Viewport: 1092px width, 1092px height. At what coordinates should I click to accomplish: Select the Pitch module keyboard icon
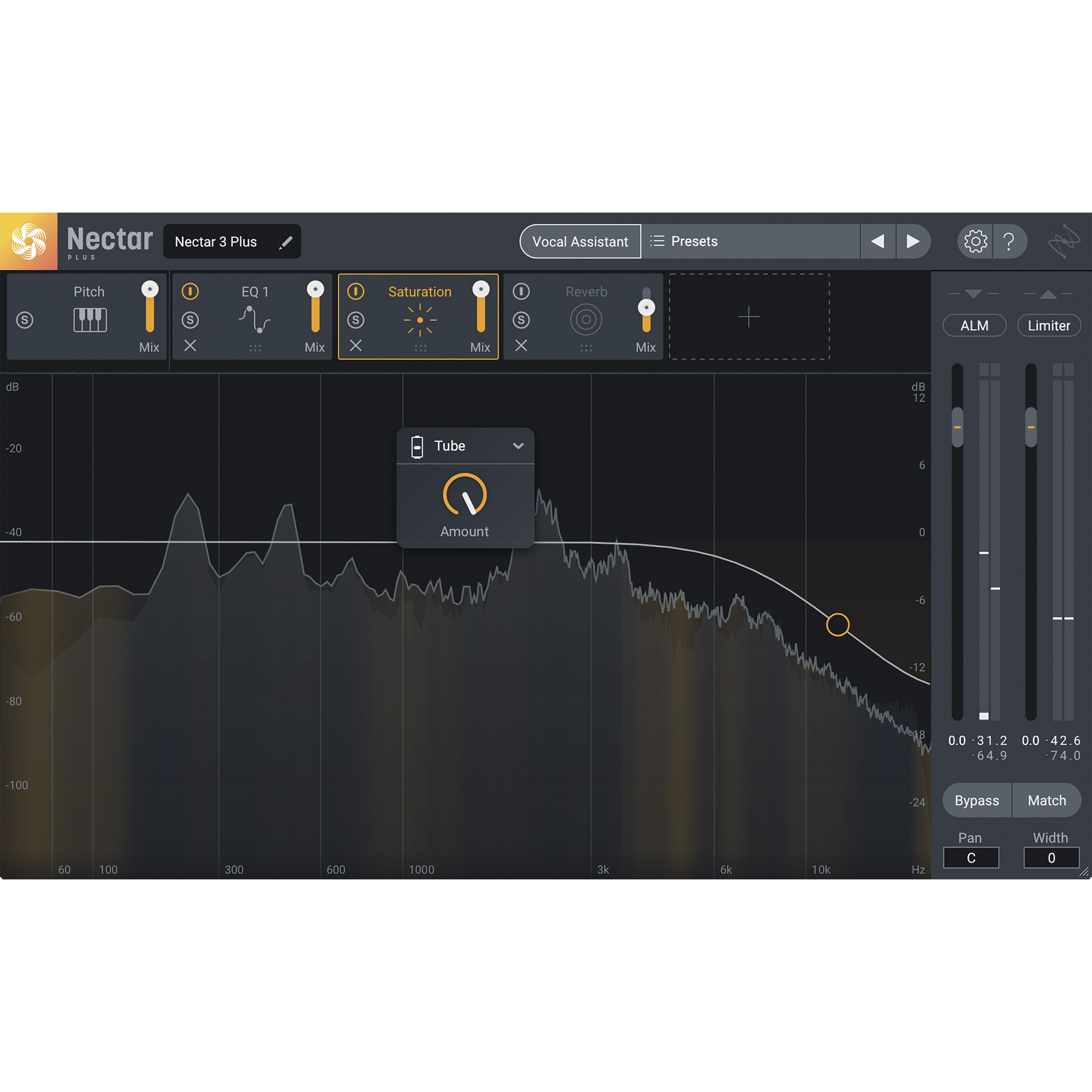click(90, 320)
